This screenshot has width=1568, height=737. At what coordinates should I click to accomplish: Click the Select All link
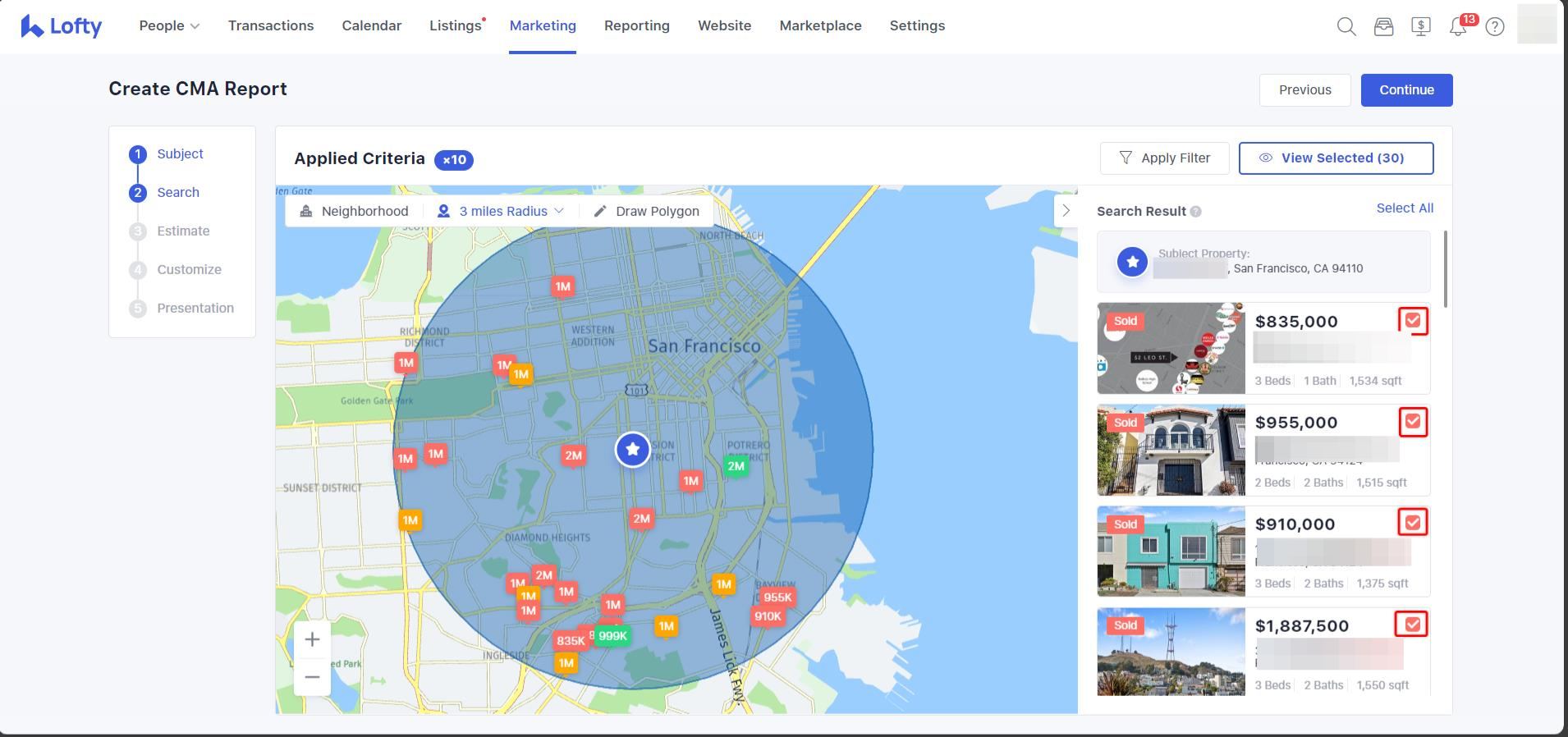(x=1405, y=208)
